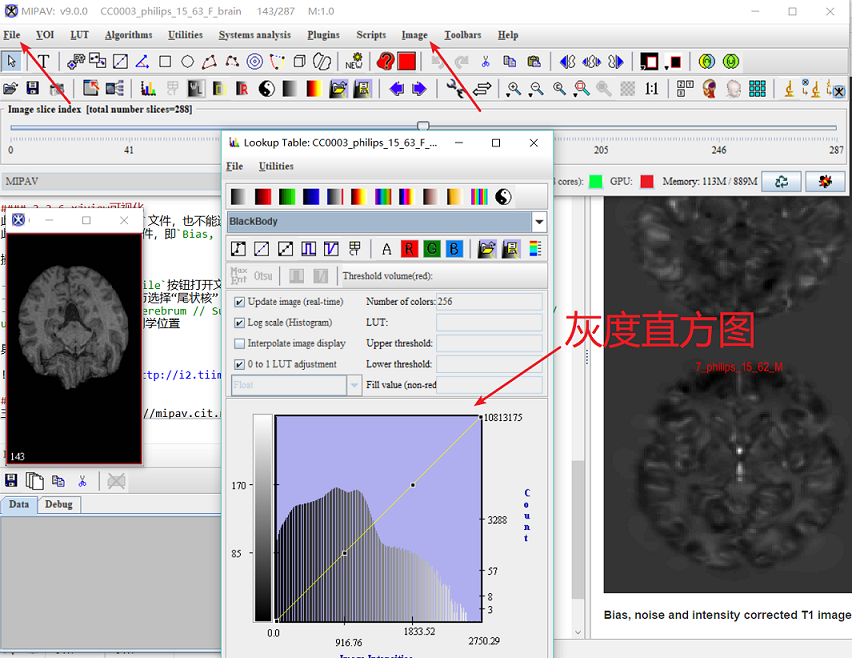Reset zoom with the 1:1 icon
The height and width of the screenshot is (658, 852).
click(x=651, y=89)
